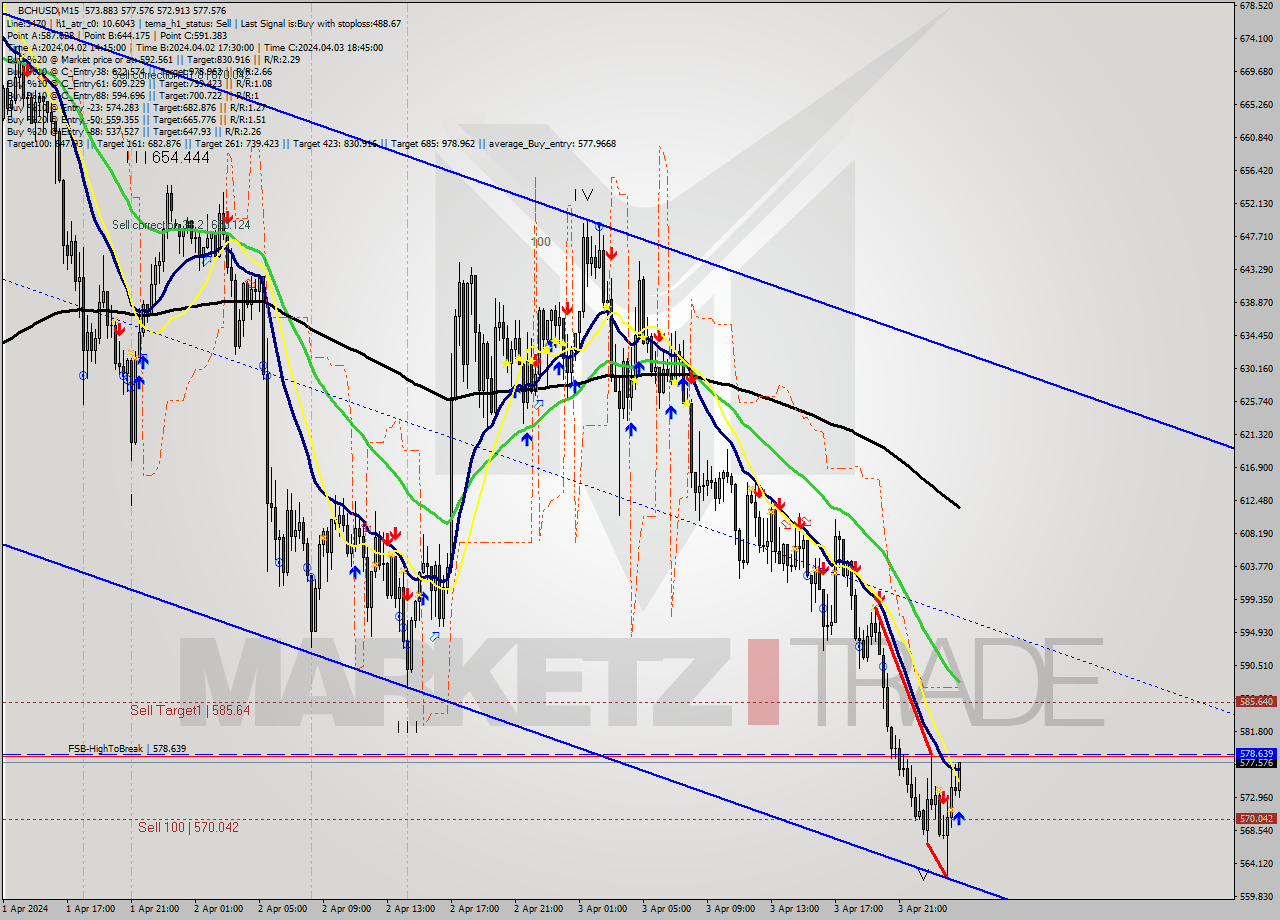This screenshot has height=920, width=1280.
Task: Click the '3 Apr 05:00' time axis label
Action: click(667, 910)
